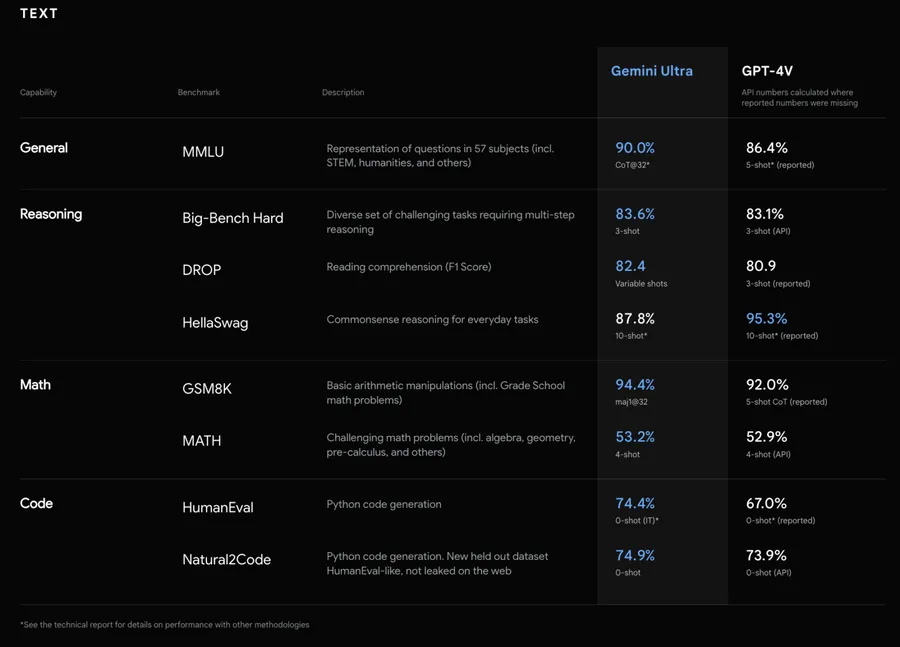
Task: Click Gemini's 90.0% MMLU score
Action: (634, 146)
